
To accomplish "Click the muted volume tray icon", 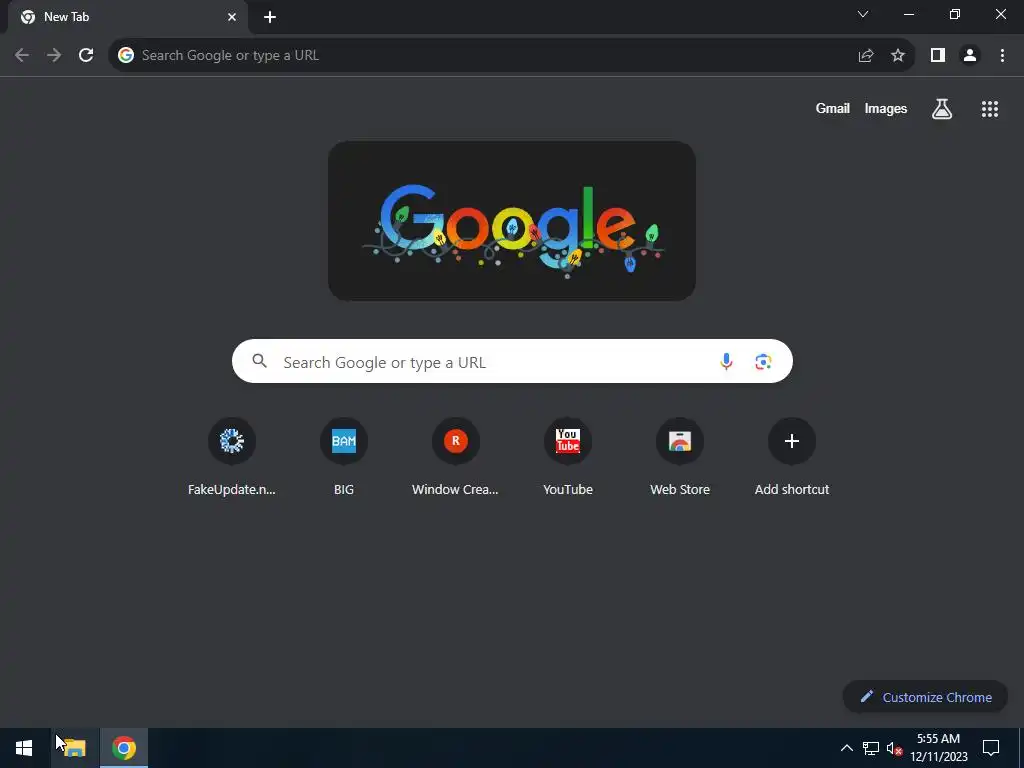I will pos(894,748).
